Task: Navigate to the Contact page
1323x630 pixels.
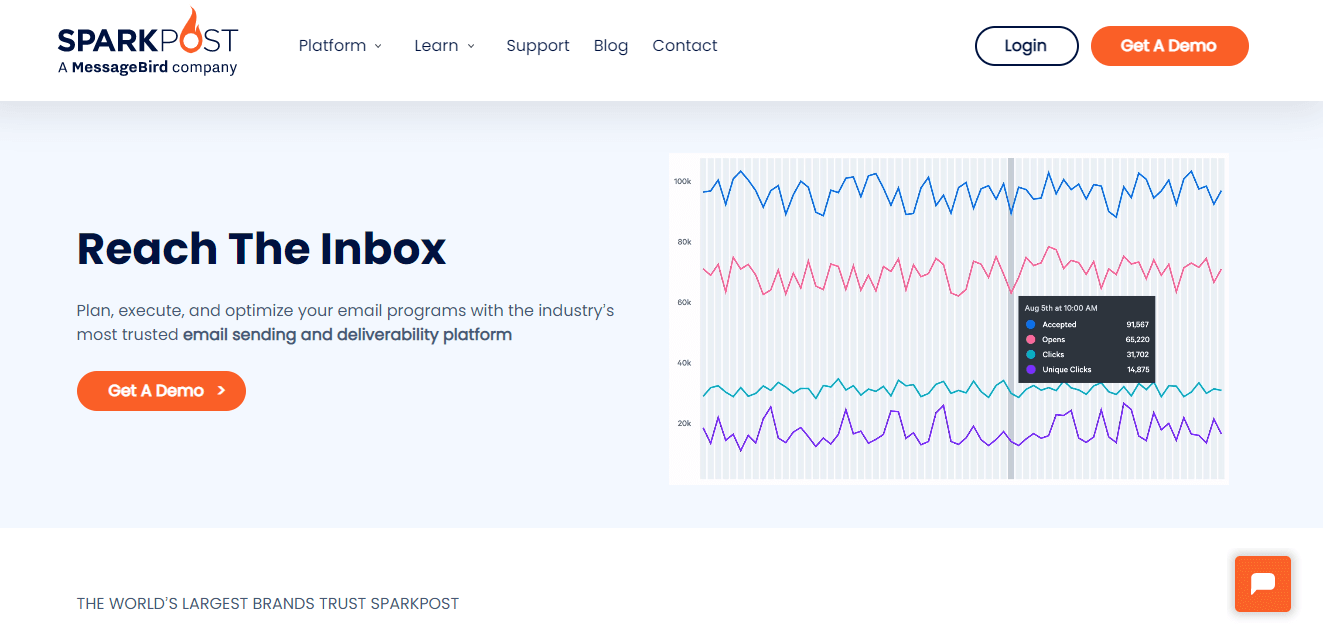Action: pos(685,46)
